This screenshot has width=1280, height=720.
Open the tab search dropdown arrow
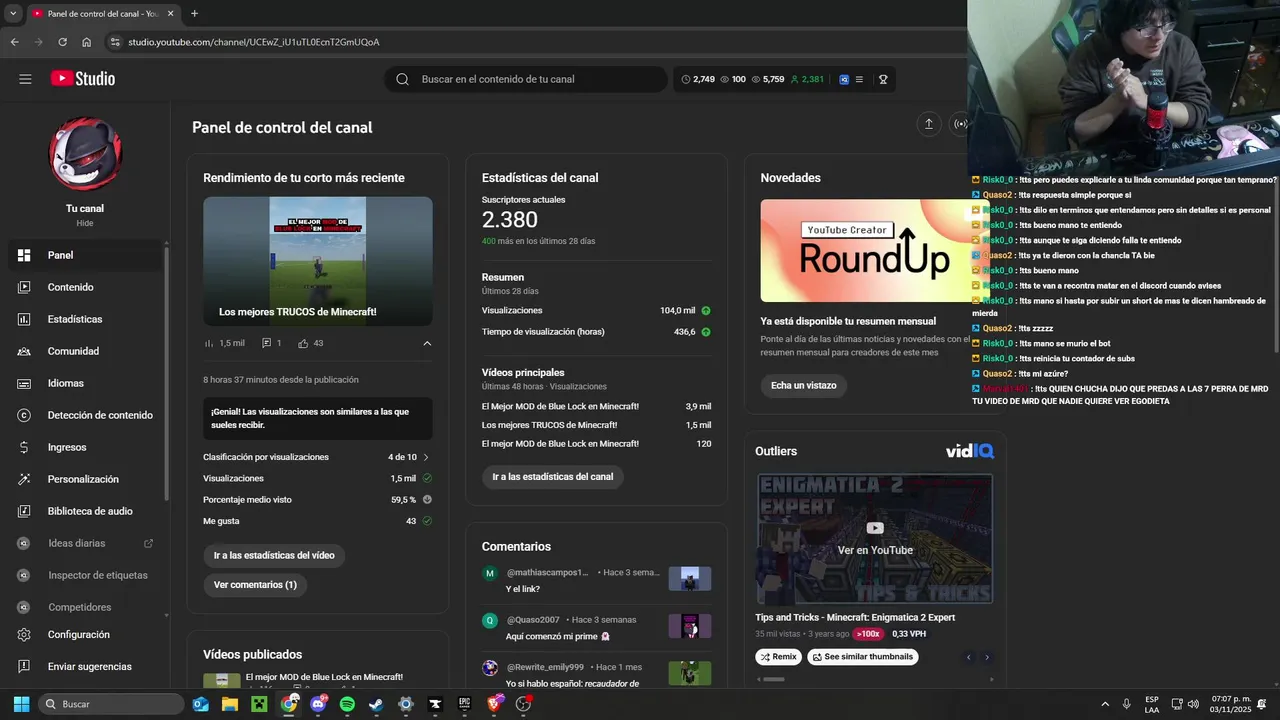pyautogui.click(x=12, y=14)
